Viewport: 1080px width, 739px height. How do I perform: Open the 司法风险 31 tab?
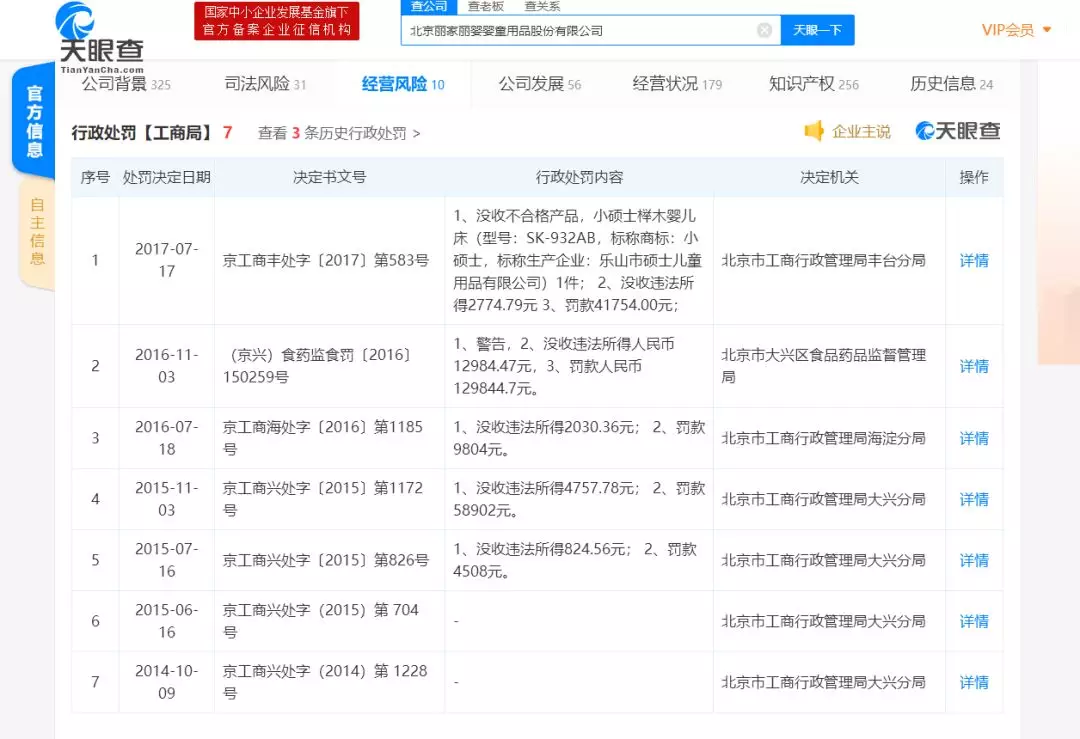pyautogui.click(x=265, y=84)
